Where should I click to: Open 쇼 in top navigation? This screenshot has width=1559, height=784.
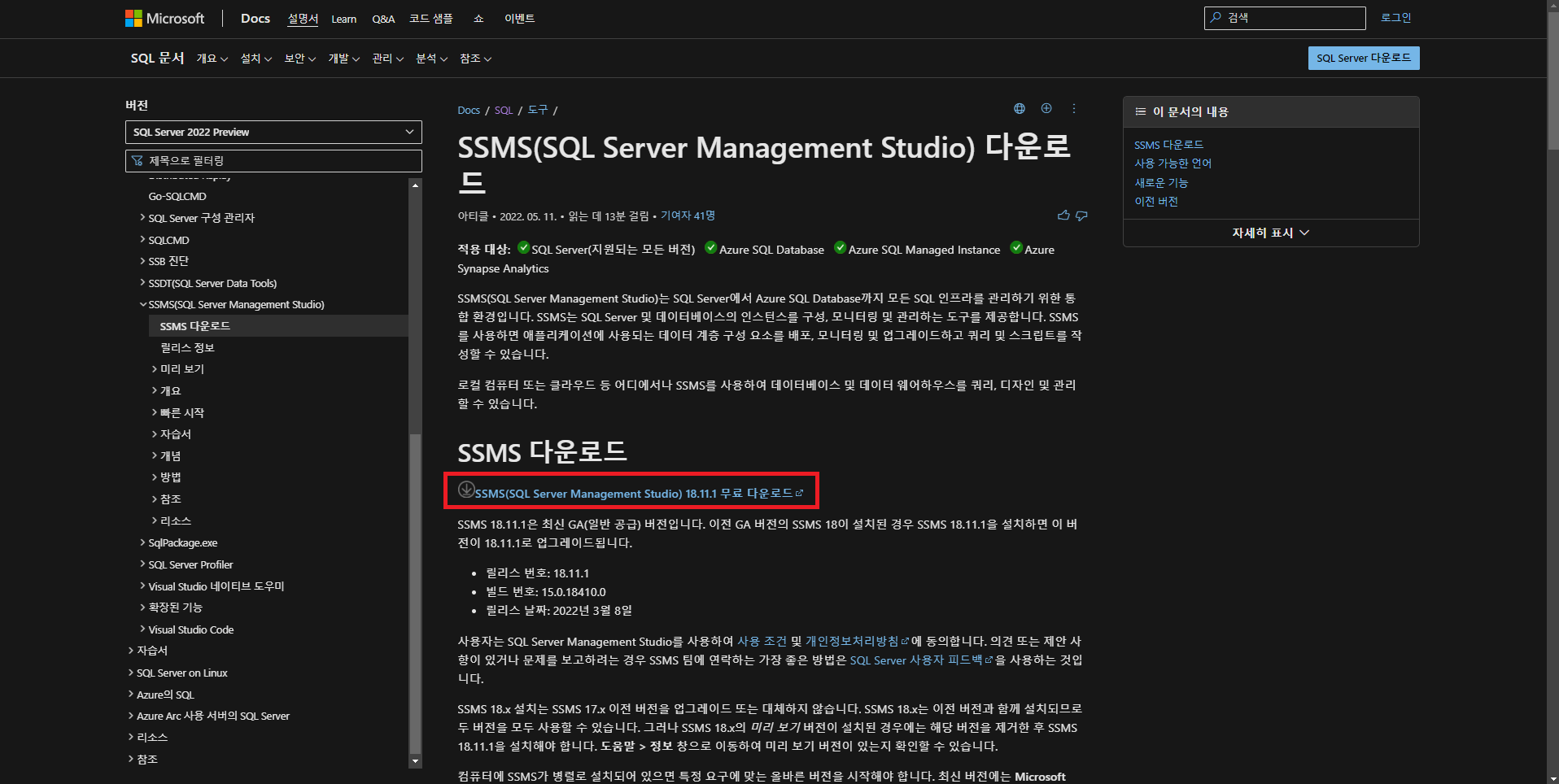[478, 19]
